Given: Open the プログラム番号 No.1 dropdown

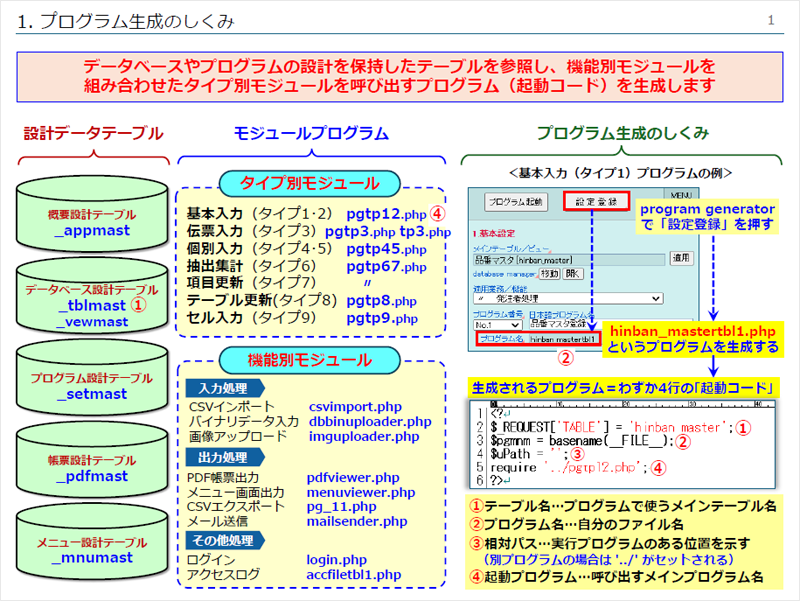Looking at the screenshot, I should point(497,325).
